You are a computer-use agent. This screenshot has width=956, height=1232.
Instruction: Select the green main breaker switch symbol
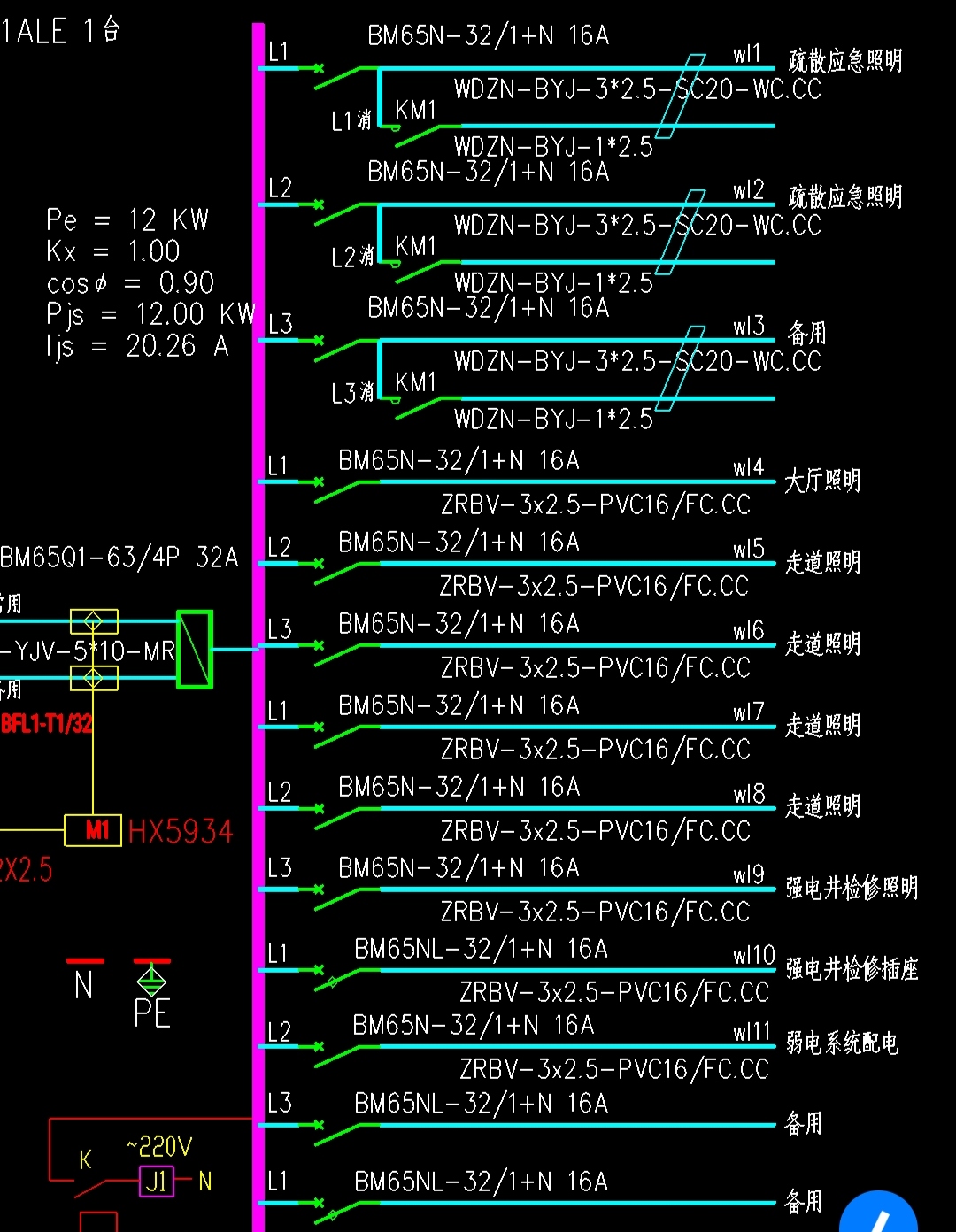point(195,649)
